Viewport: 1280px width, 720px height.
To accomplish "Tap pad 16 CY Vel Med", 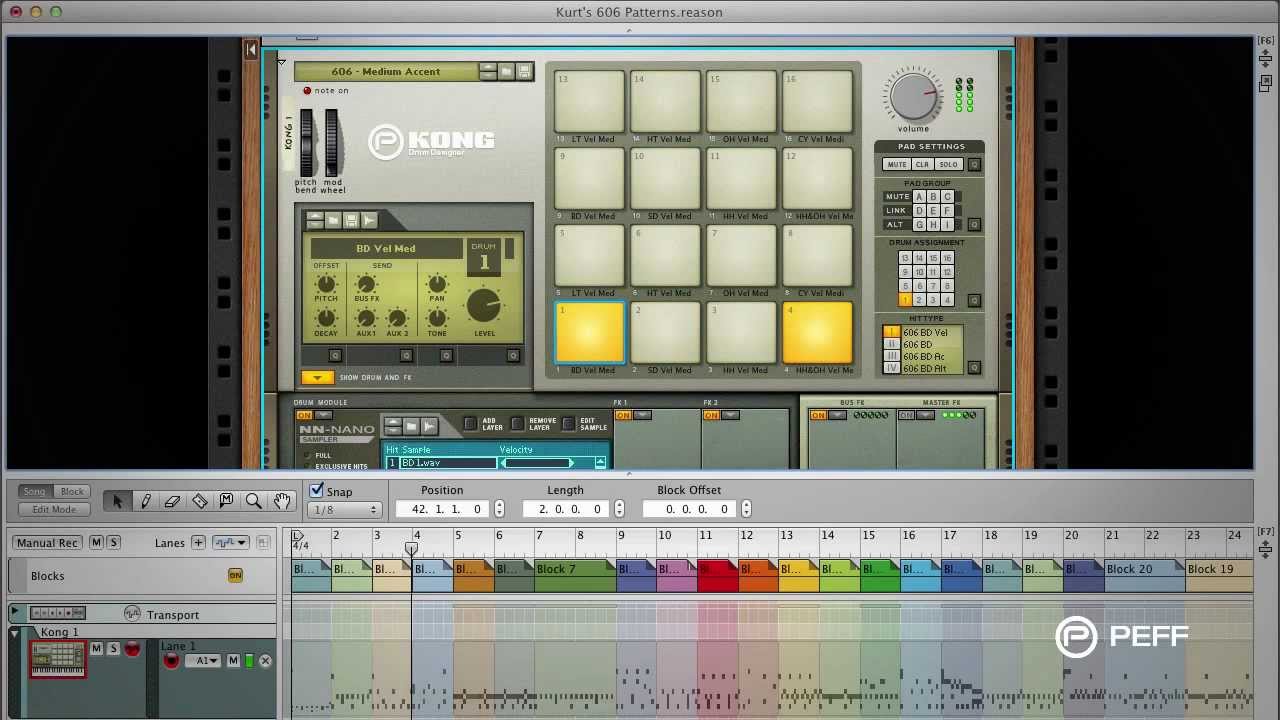I will coord(817,102).
